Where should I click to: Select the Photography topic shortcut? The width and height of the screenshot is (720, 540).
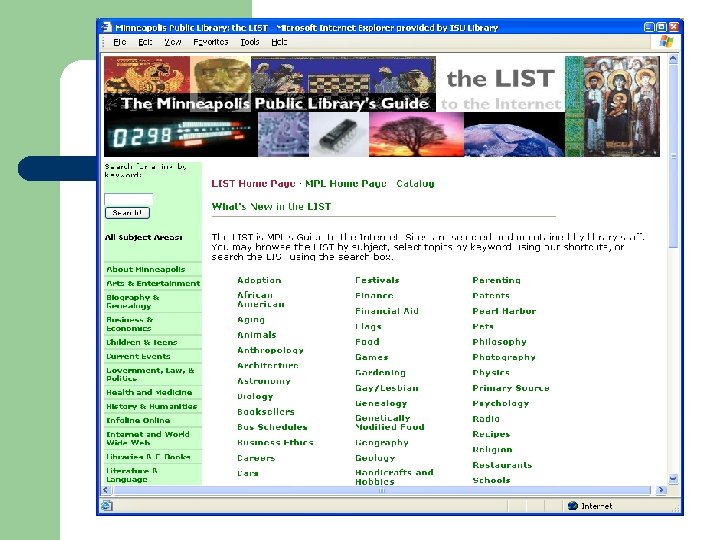tap(504, 357)
